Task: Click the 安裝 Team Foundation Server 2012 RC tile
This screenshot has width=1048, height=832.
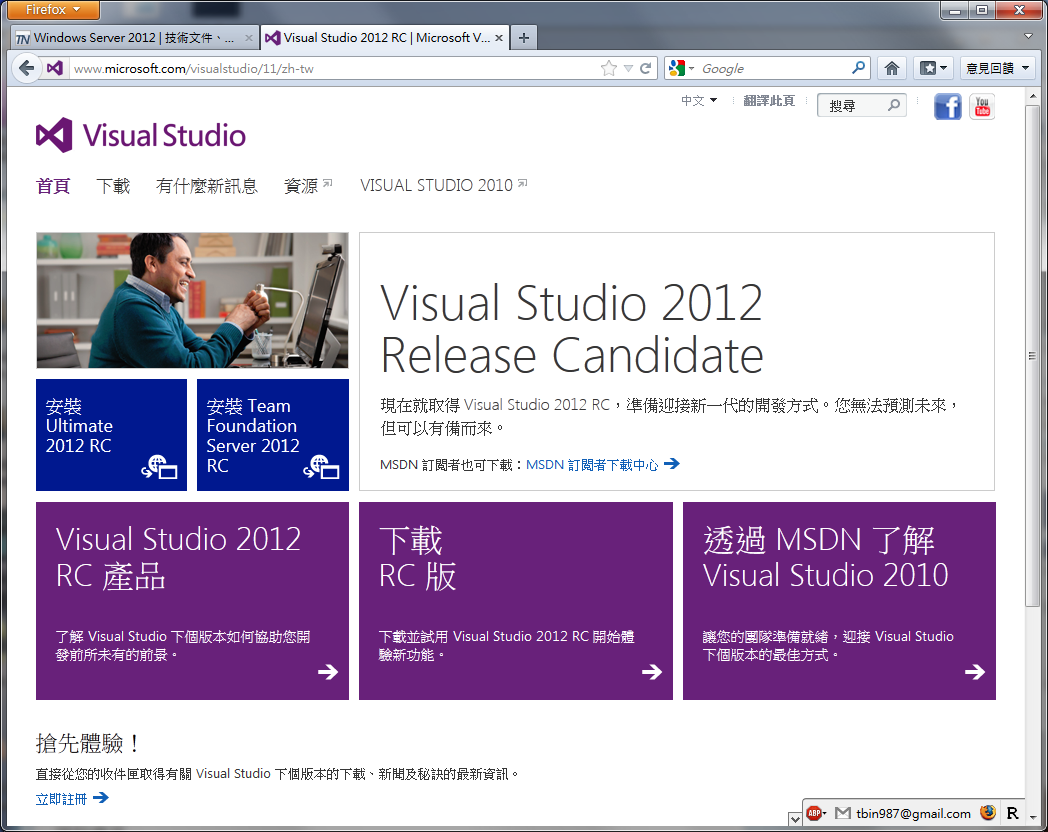Action: pos(273,435)
